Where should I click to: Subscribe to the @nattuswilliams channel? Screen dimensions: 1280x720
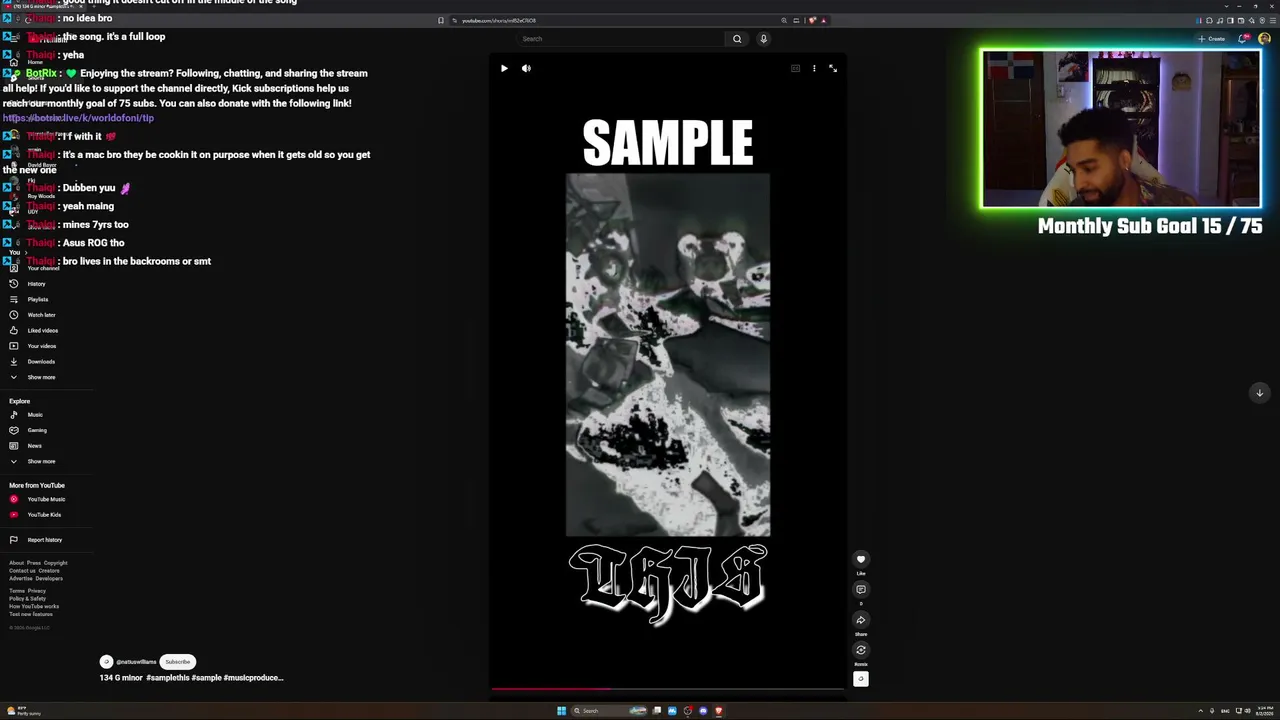click(177, 662)
